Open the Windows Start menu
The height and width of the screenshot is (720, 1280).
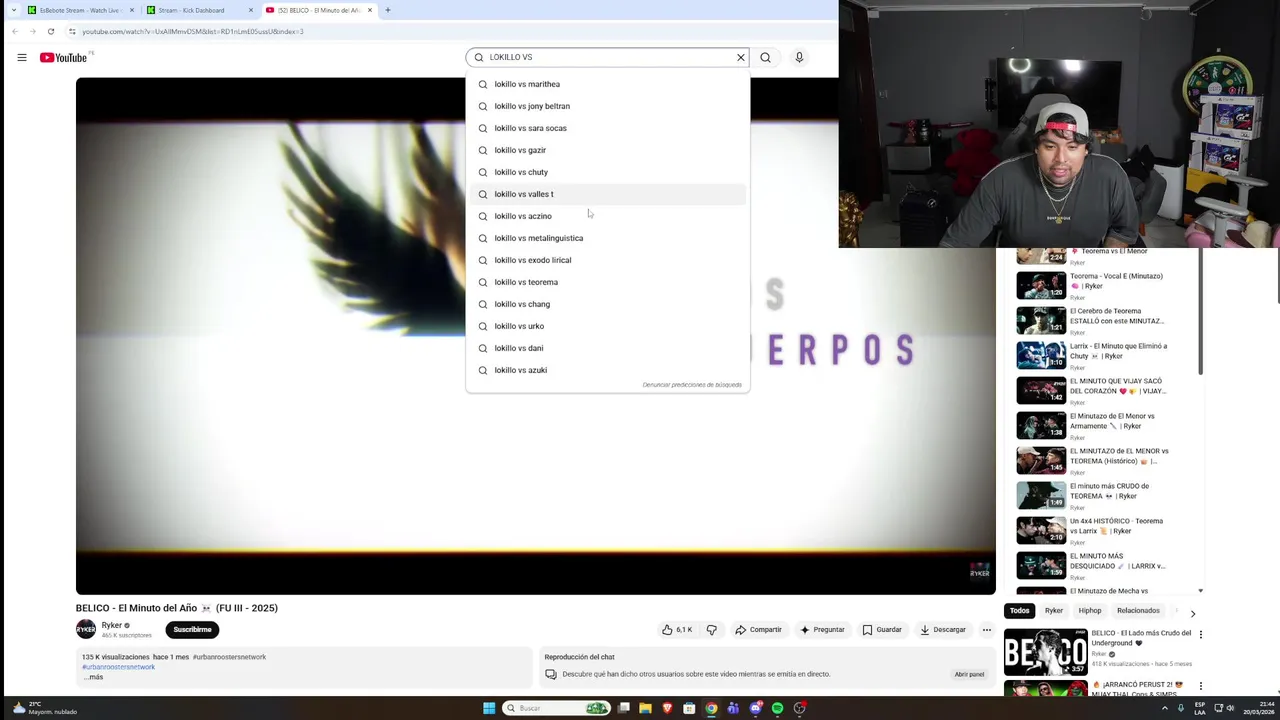[x=489, y=708]
